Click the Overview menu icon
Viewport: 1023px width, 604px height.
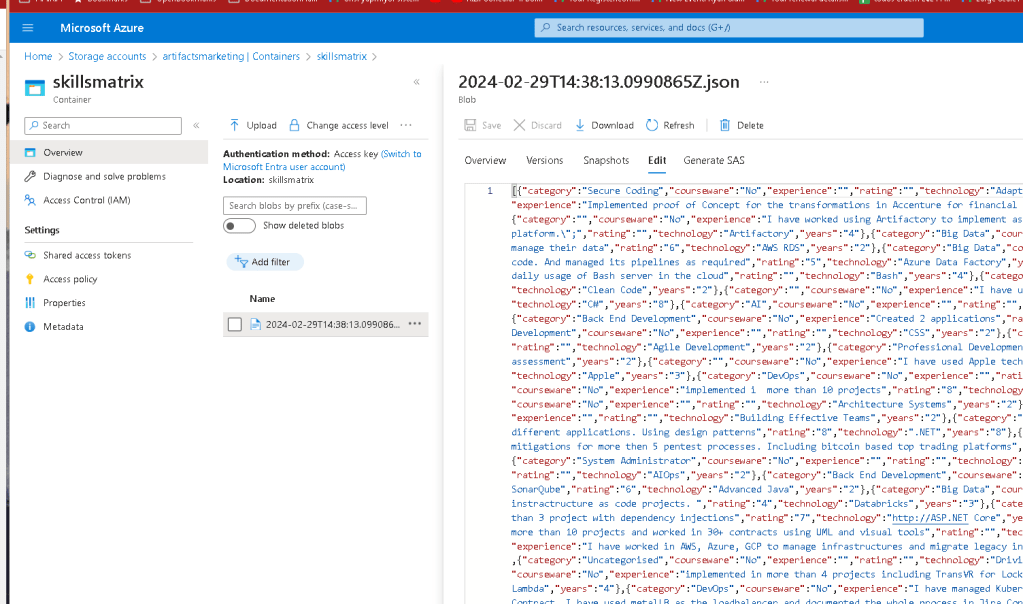tap(30, 153)
